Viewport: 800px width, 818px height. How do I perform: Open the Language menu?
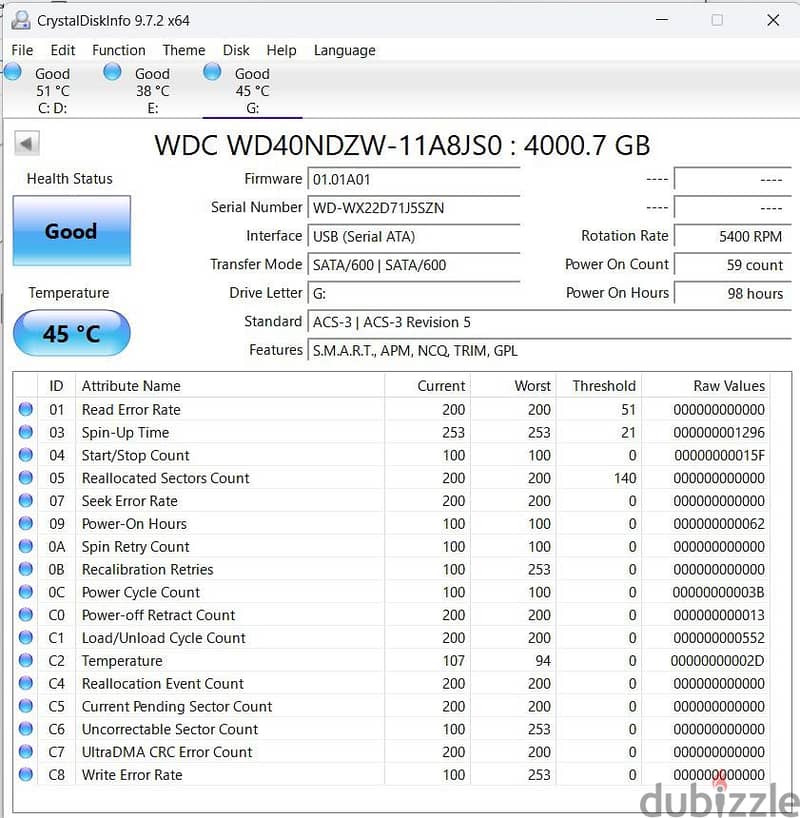pyautogui.click(x=344, y=51)
